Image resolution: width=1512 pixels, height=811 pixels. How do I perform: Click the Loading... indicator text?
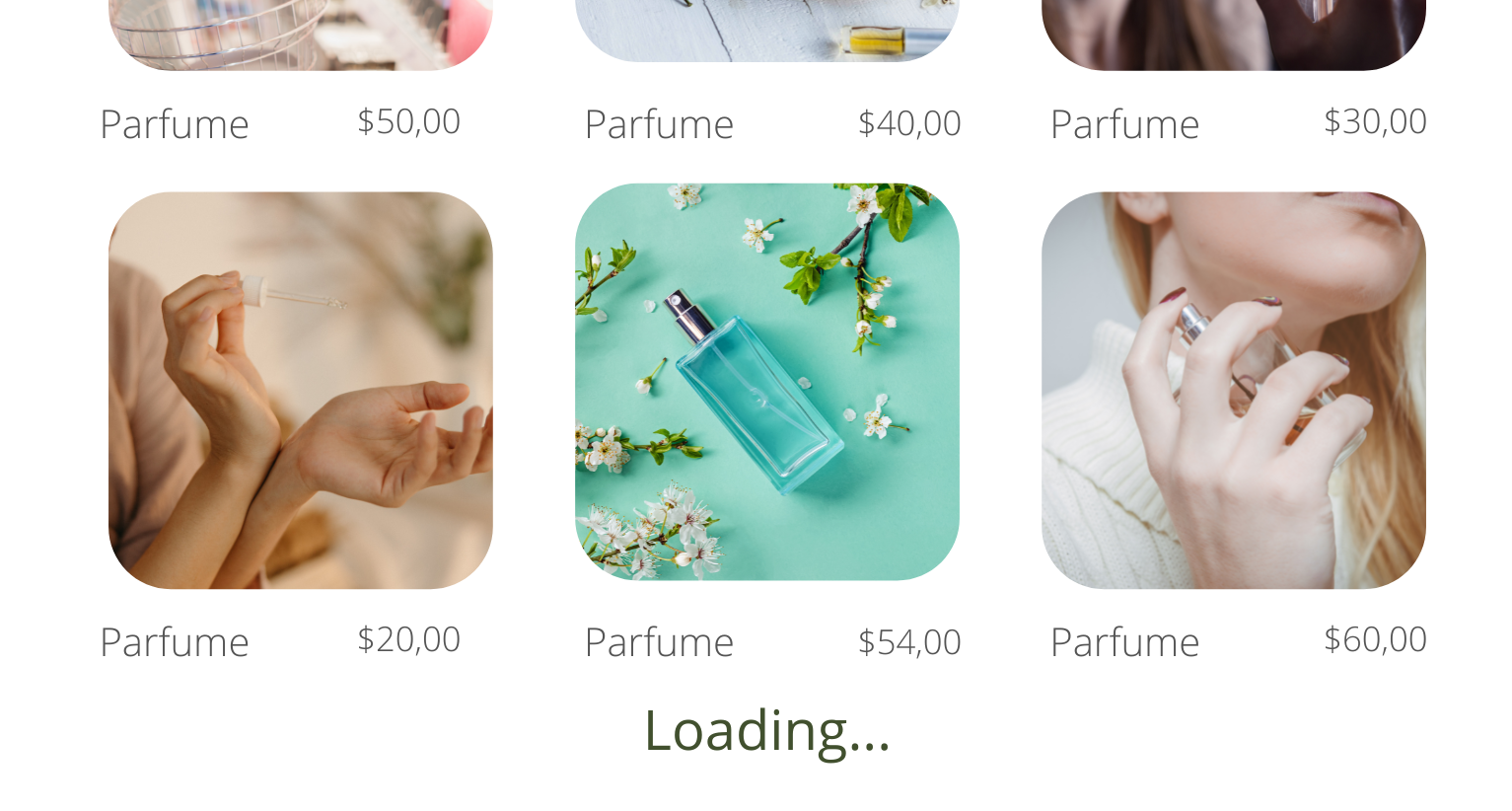click(766, 731)
